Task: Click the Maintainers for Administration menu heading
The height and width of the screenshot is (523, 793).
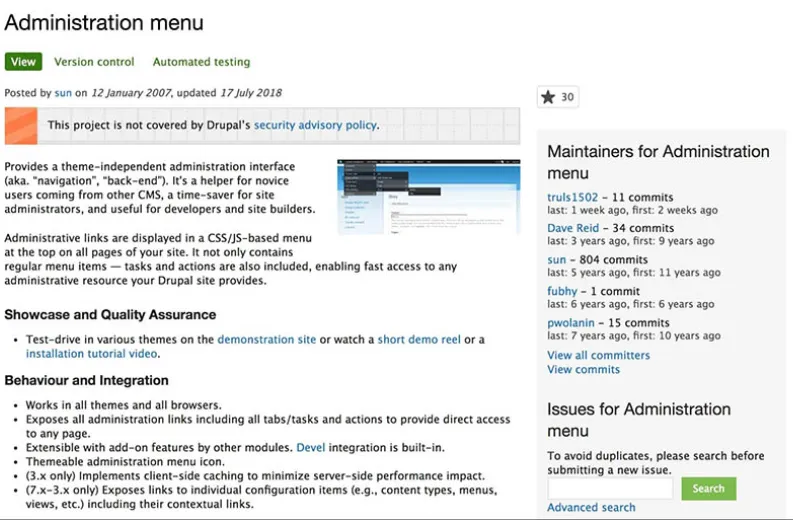Action: 658,162
